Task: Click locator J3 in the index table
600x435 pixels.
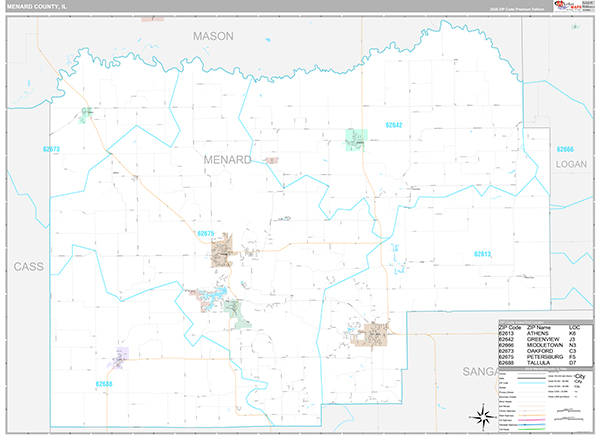Action: pos(572,339)
